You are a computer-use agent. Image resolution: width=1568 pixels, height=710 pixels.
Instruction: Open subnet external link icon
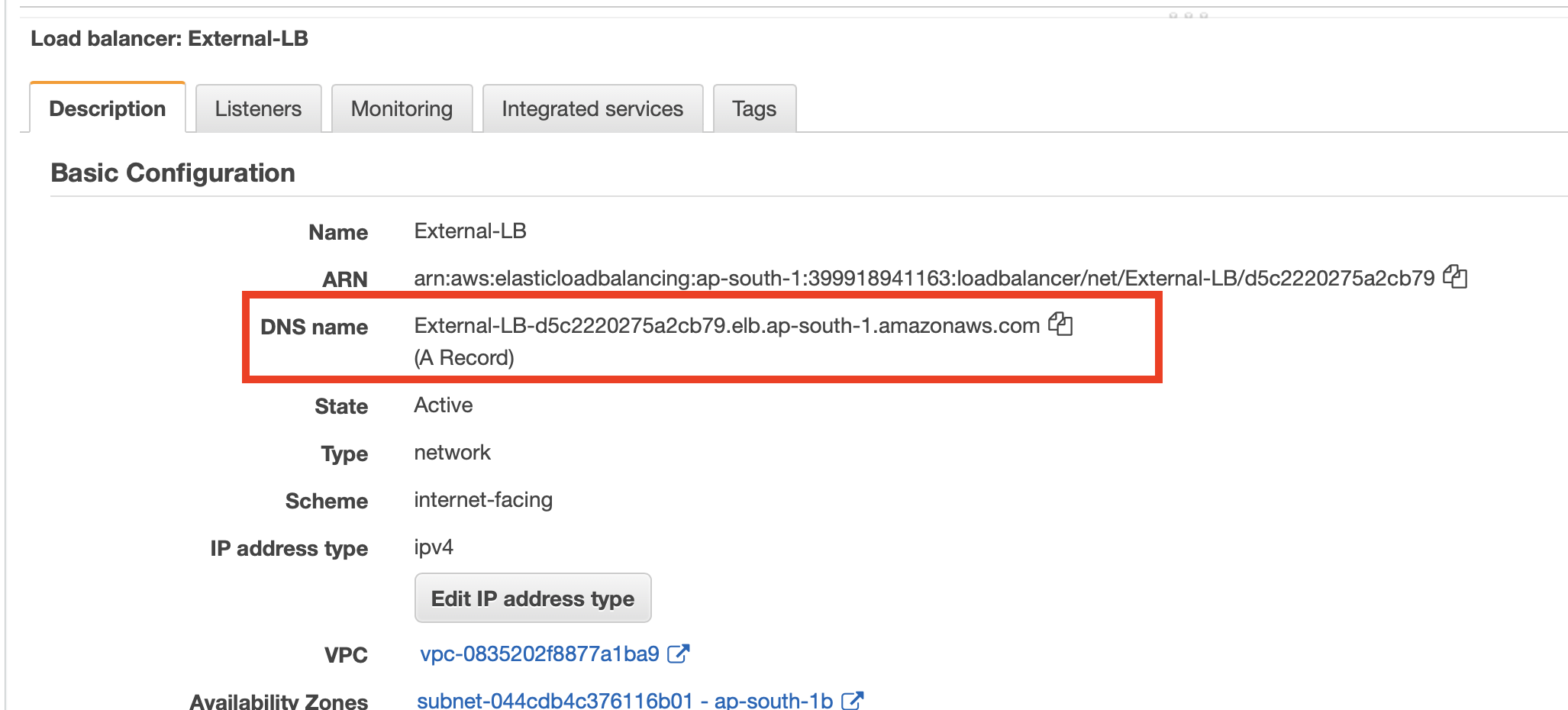pyautogui.click(x=852, y=700)
